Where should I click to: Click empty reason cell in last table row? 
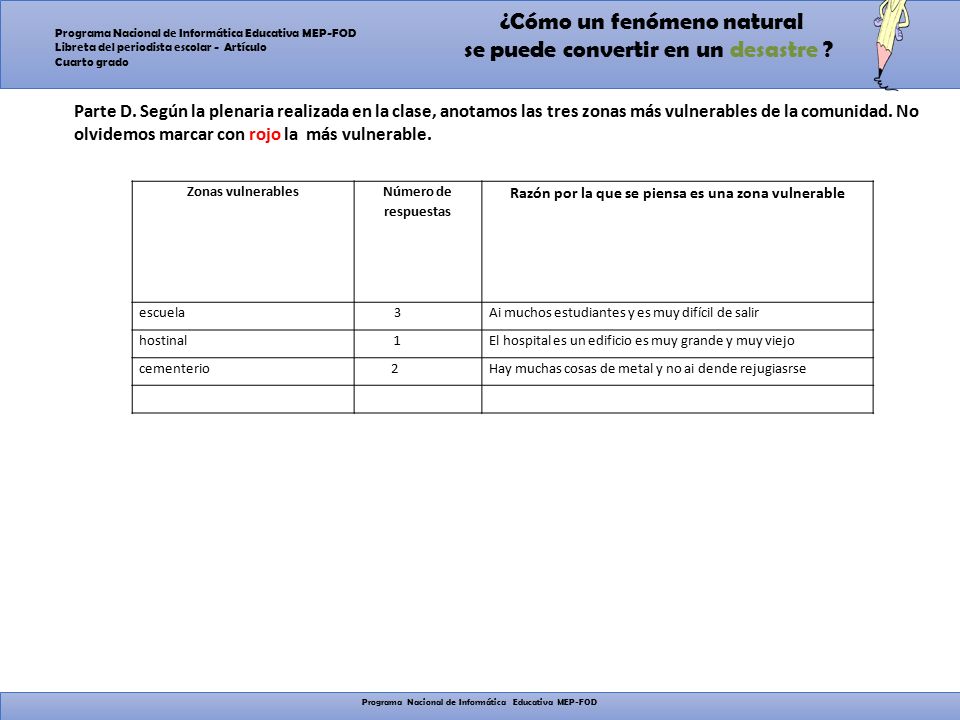[677, 399]
